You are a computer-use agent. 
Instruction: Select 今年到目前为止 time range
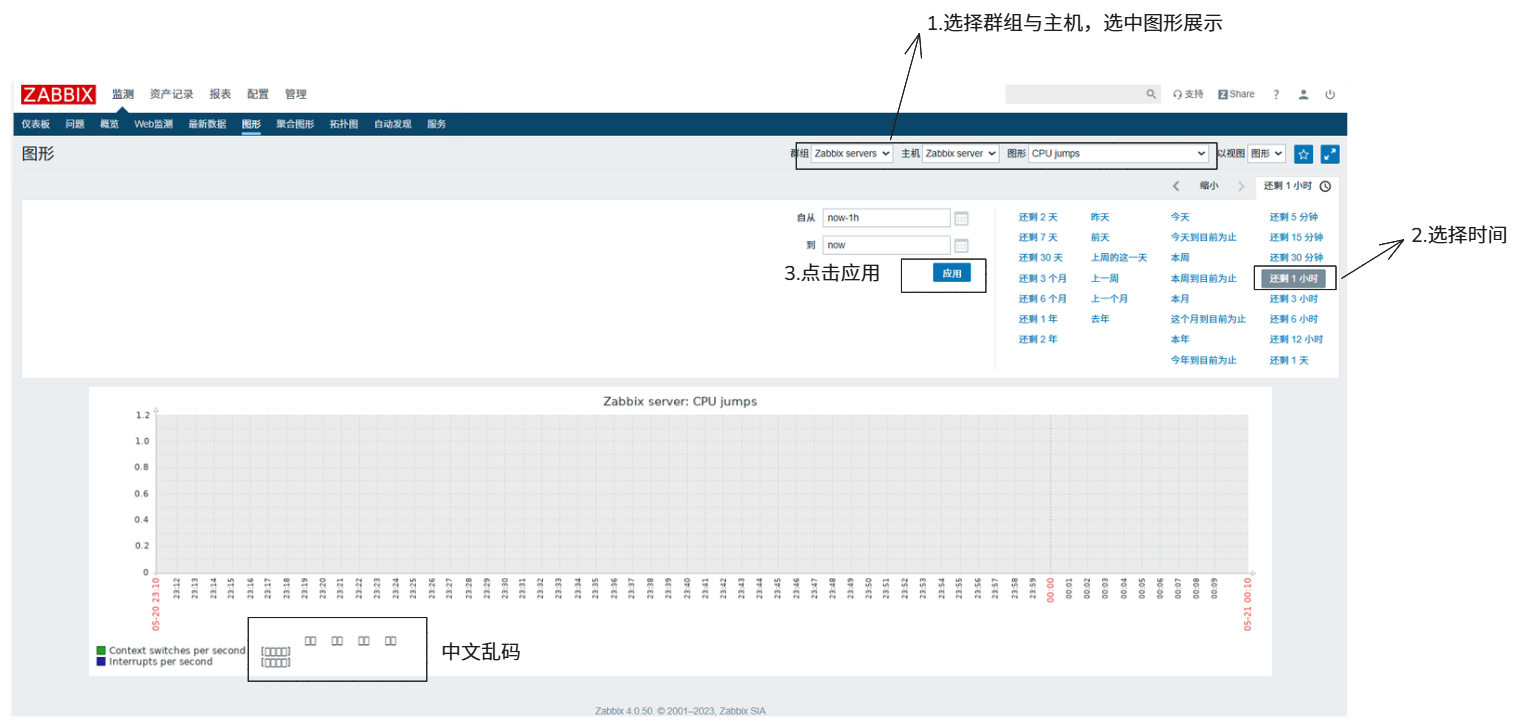point(1204,360)
